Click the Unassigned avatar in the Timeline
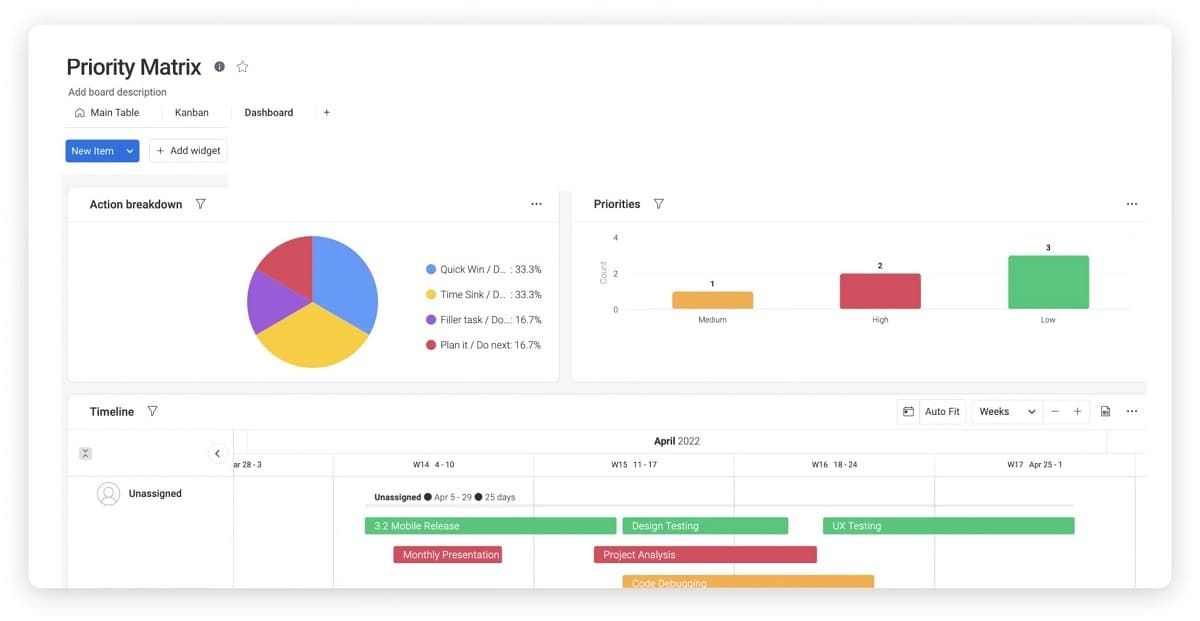The image size is (1200, 621). click(108, 493)
